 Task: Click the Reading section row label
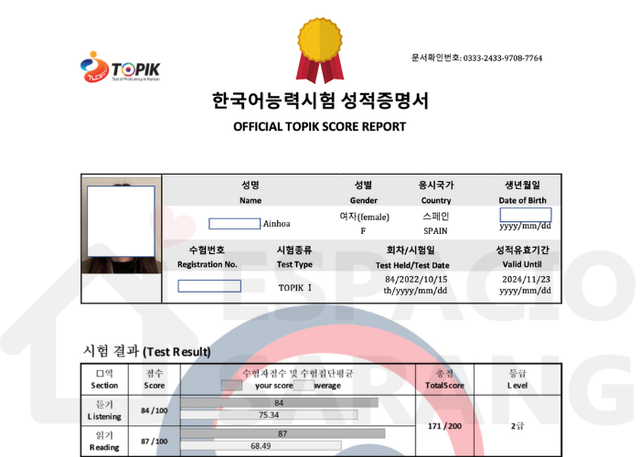(x=104, y=441)
